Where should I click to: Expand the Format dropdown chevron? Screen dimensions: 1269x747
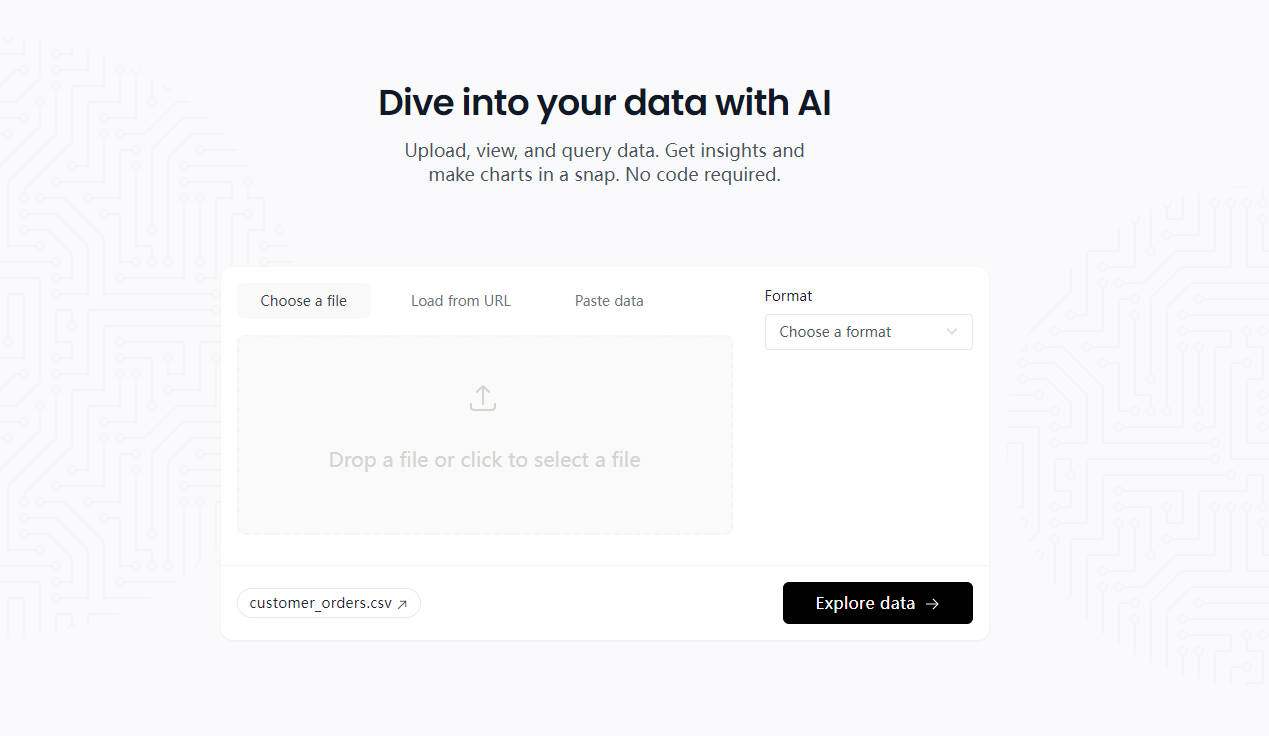[x=951, y=332]
